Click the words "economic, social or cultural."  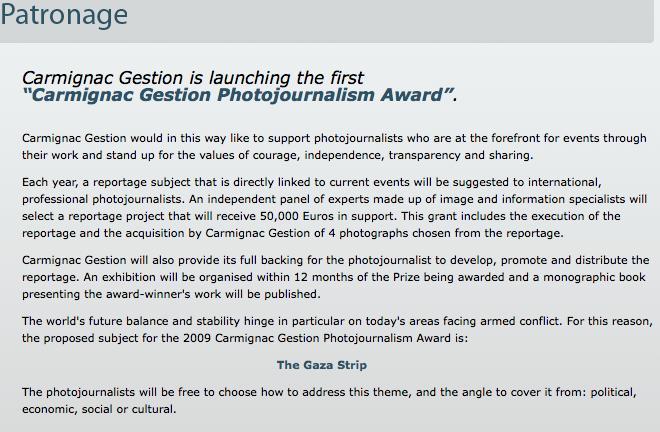point(99,409)
